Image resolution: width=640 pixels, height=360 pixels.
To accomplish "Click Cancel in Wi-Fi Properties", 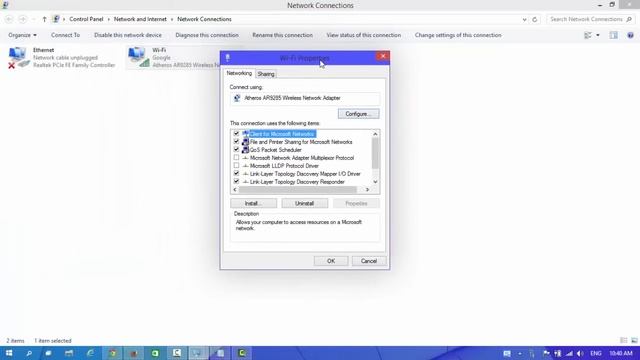I will click(x=369, y=261).
